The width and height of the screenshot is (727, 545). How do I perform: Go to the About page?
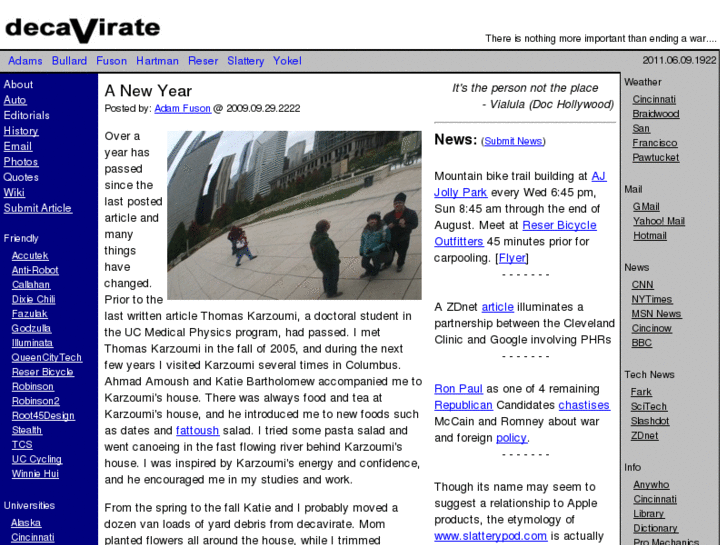click(x=18, y=84)
